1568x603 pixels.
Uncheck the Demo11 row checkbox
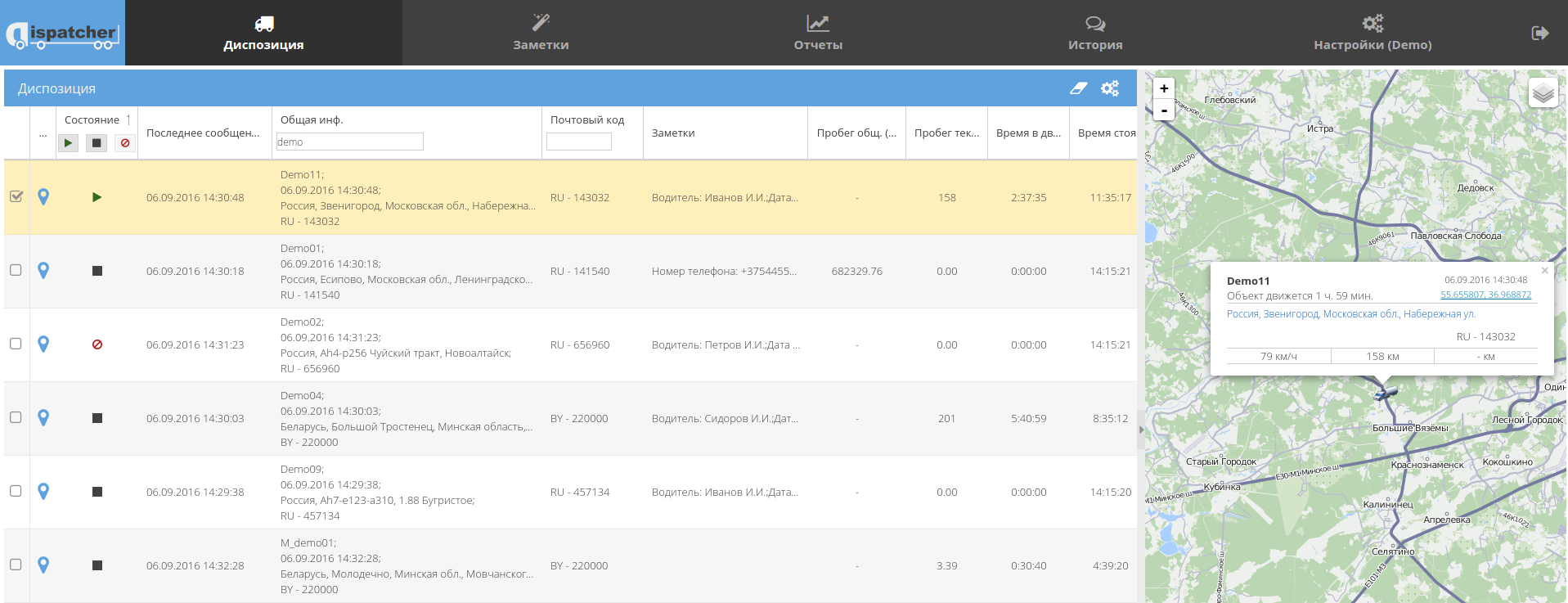coord(16,197)
